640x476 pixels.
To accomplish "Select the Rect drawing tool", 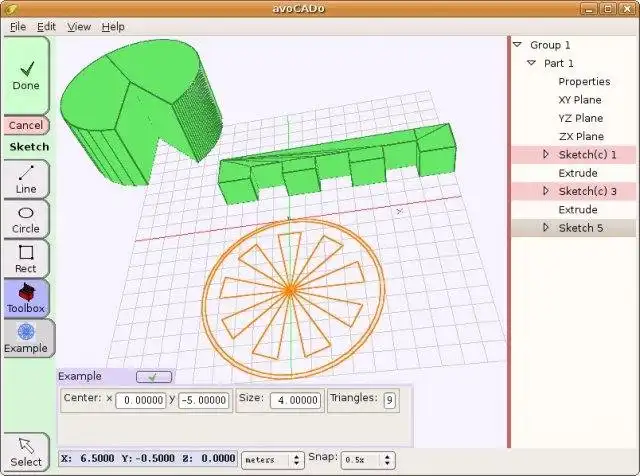I will pos(26,259).
